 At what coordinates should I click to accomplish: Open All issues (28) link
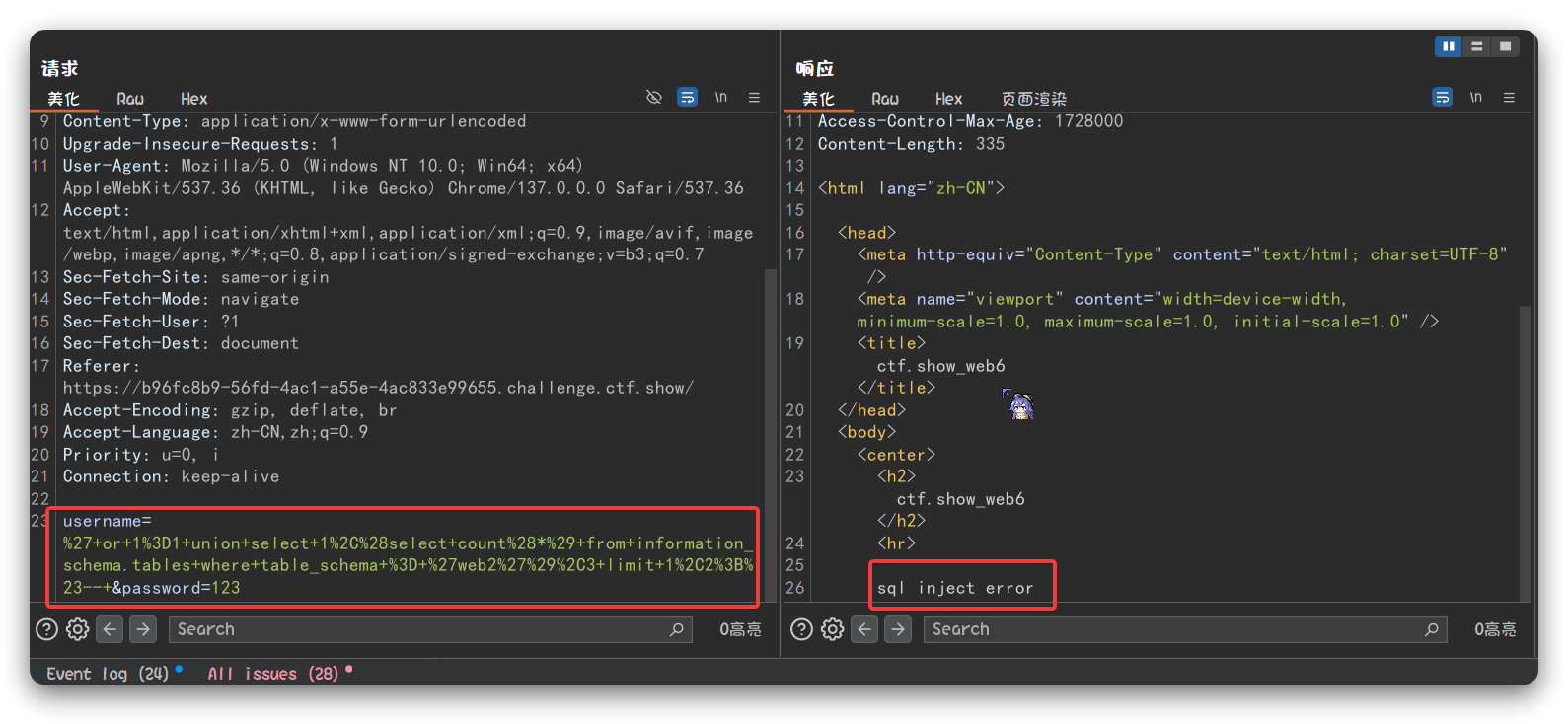(272, 673)
